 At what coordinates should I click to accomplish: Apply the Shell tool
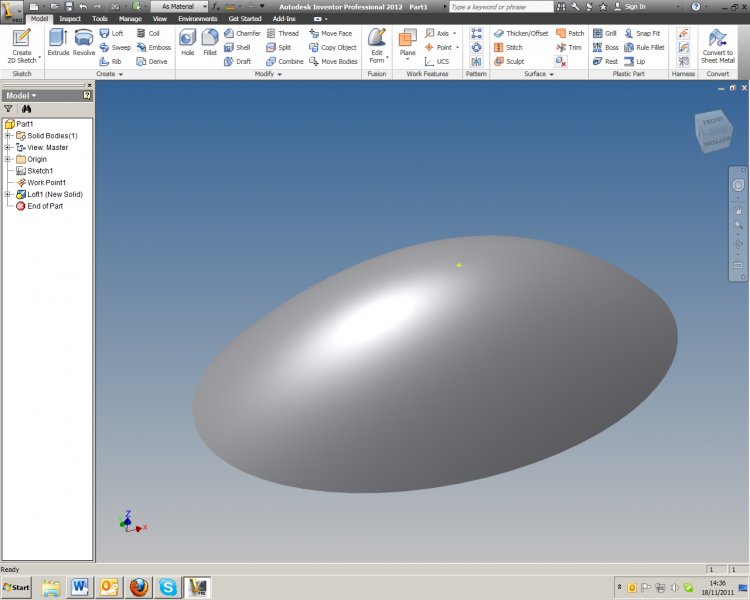click(x=237, y=47)
